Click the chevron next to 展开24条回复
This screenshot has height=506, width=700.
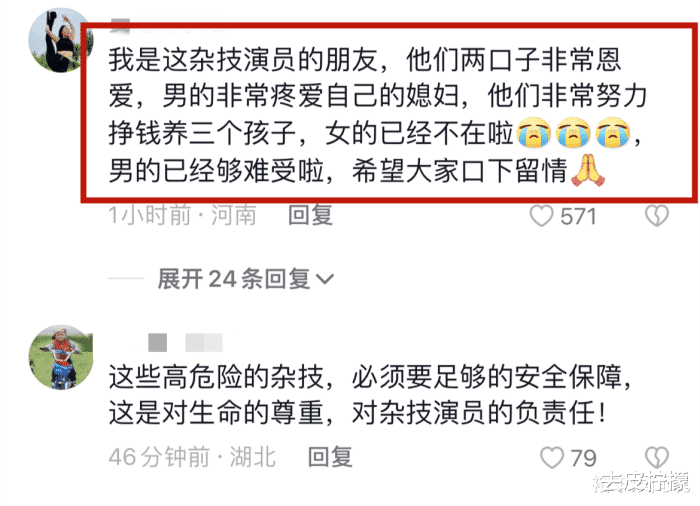325,280
